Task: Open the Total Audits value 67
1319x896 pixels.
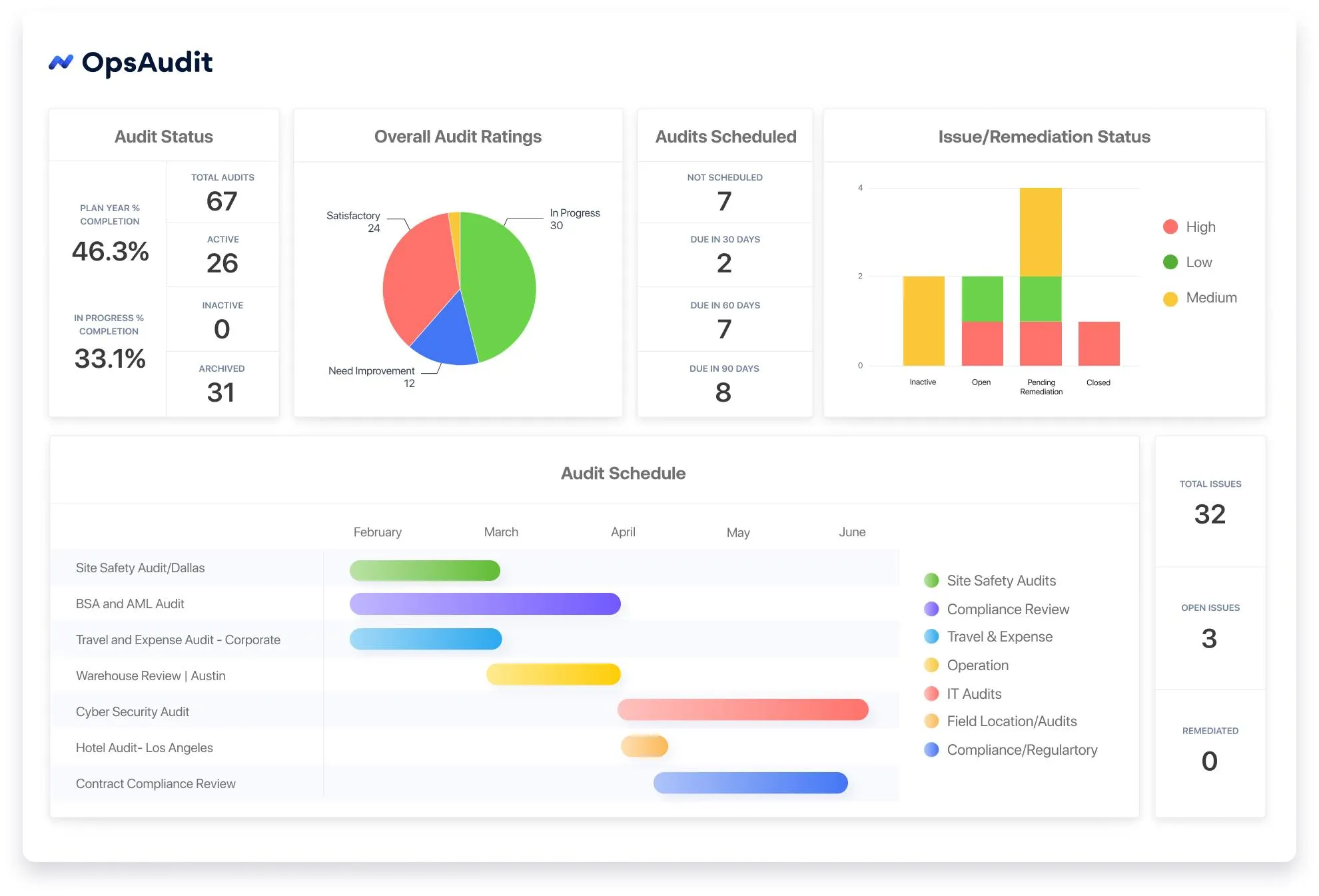Action: (222, 201)
